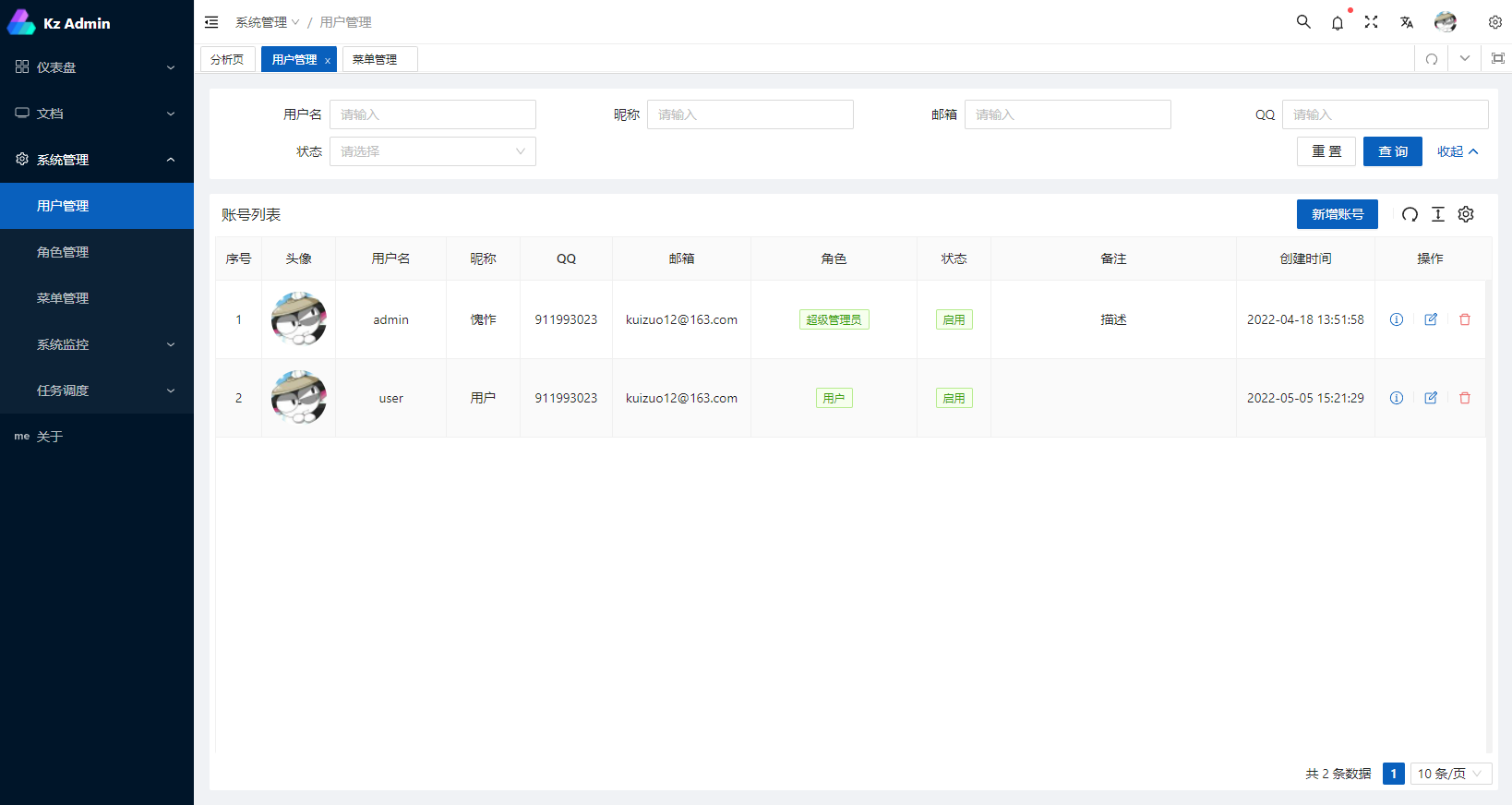Edit the admin user row

point(1431,319)
